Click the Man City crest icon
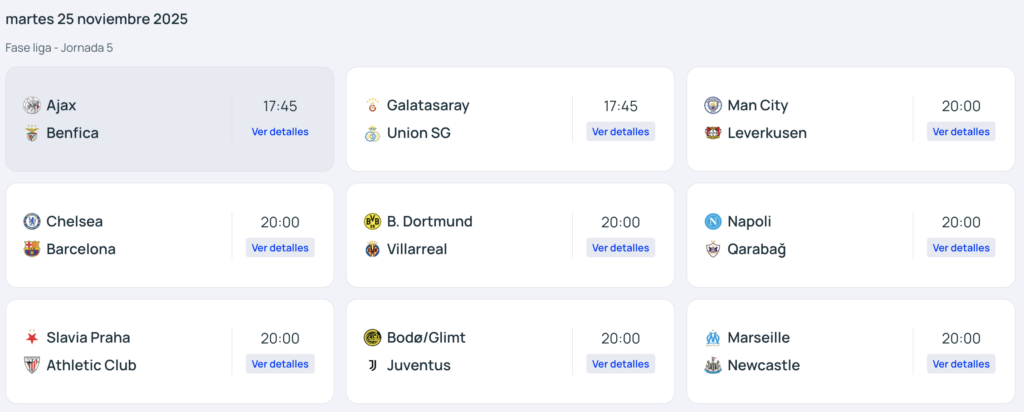Image resolution: width=1024 pixels, height=412 pixels. pos(712,105)
